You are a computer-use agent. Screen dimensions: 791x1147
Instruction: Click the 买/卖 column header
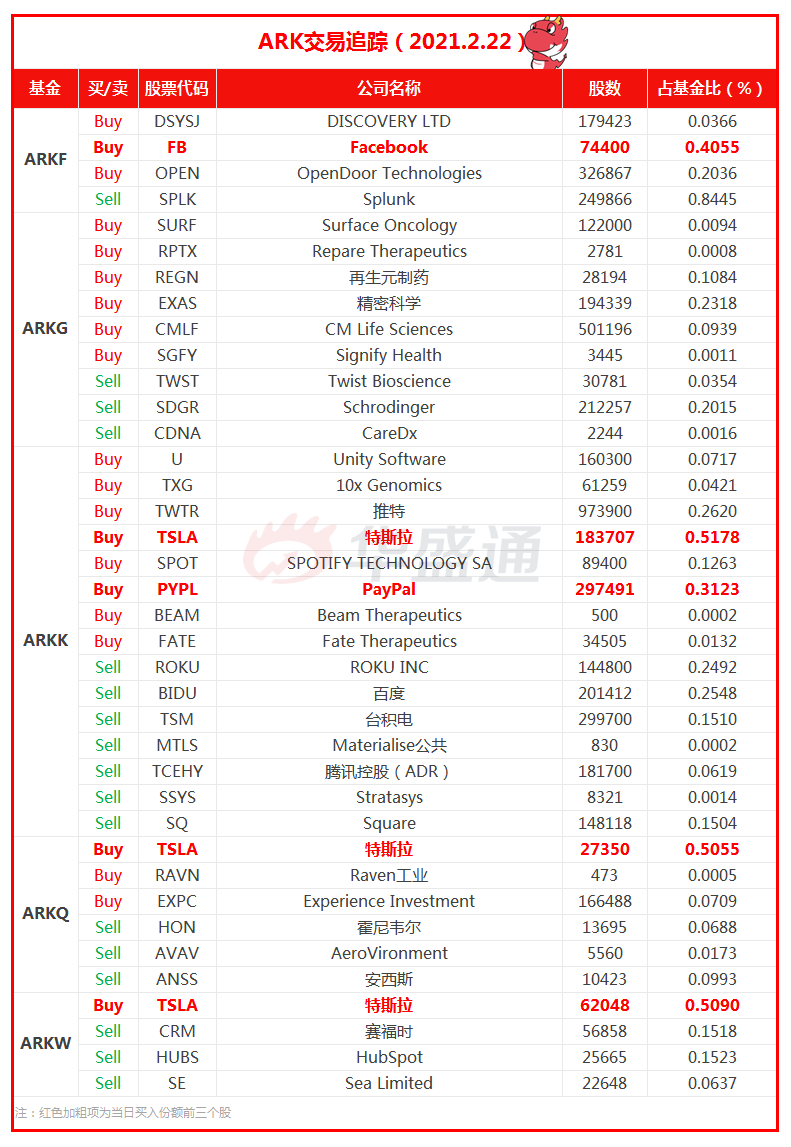click(108, 88)
